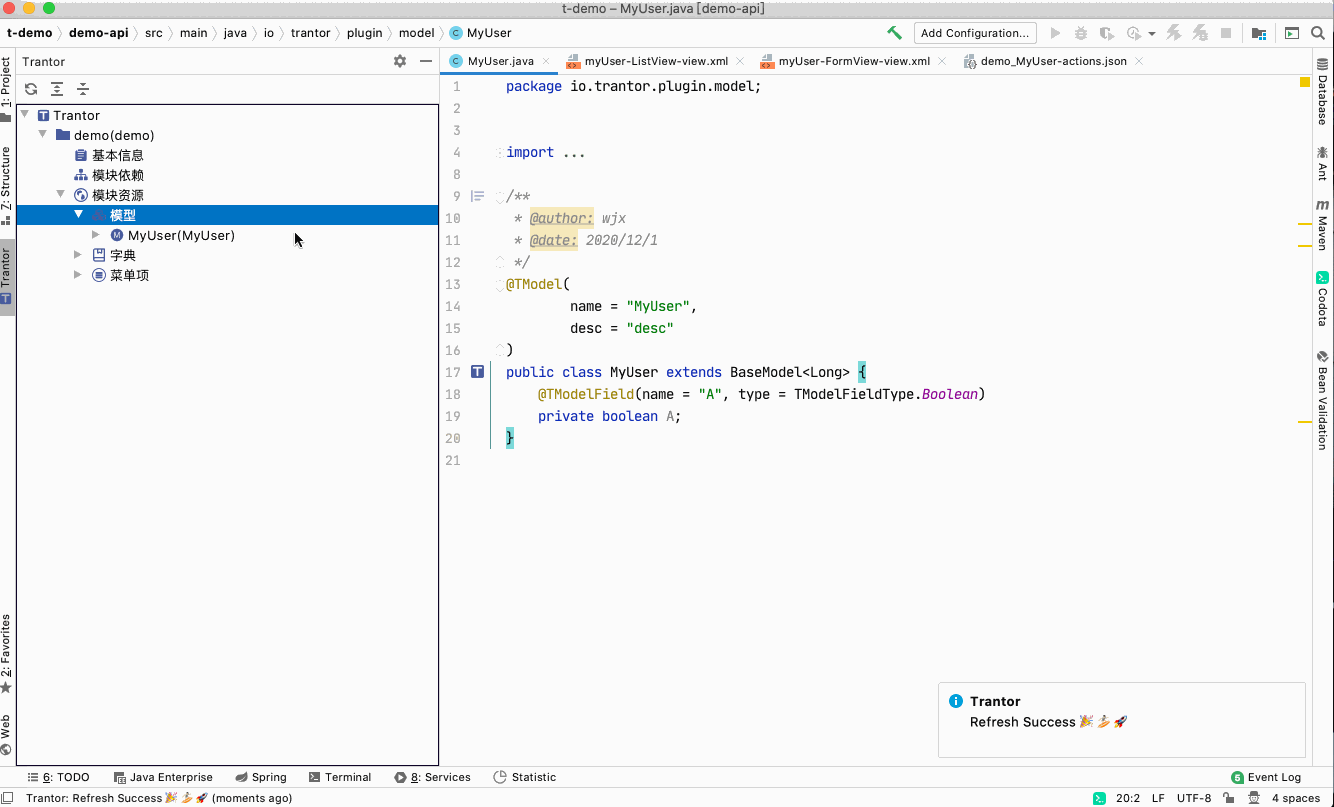Image resolution: width=1334 pixels, height=807 pixels.
Task: Click the Run with Coverage icon
Action: point(1106,33)
